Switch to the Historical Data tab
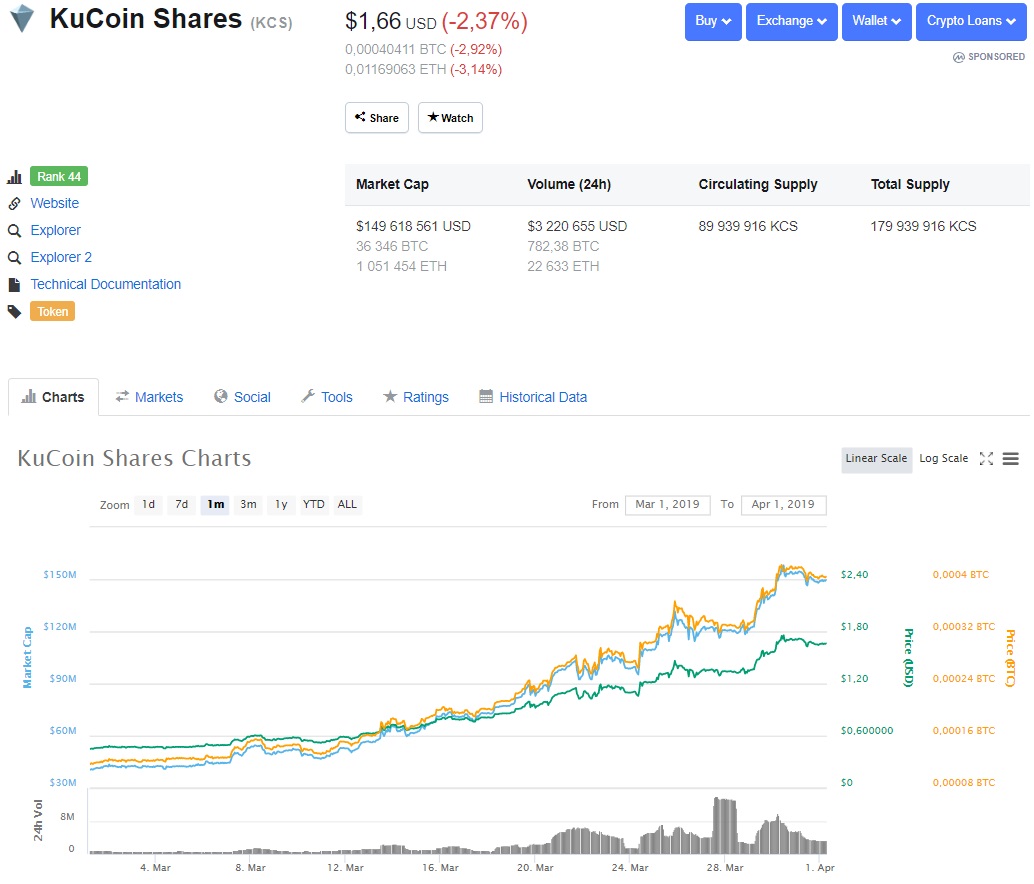 click(x=533, y=397)
